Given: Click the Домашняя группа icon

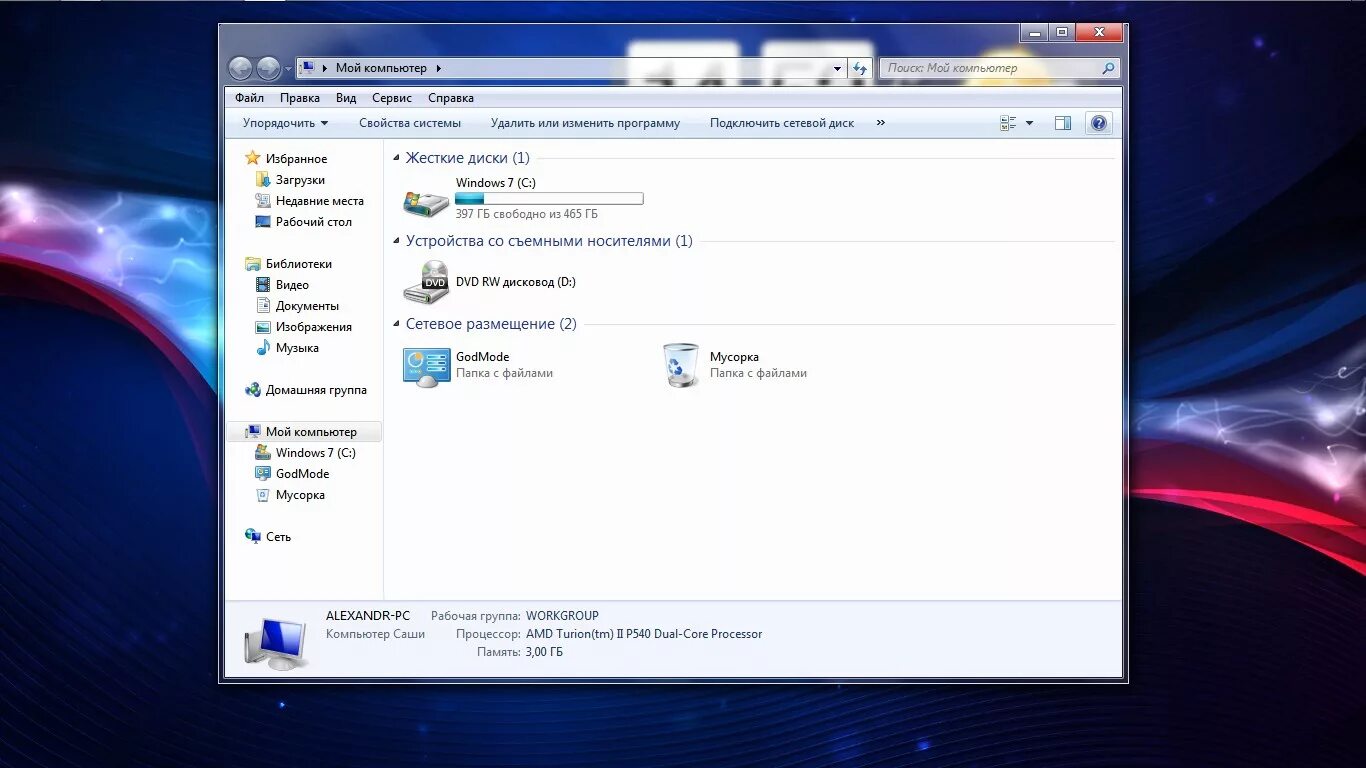Looking at the screenshot, I should point(253,390).
